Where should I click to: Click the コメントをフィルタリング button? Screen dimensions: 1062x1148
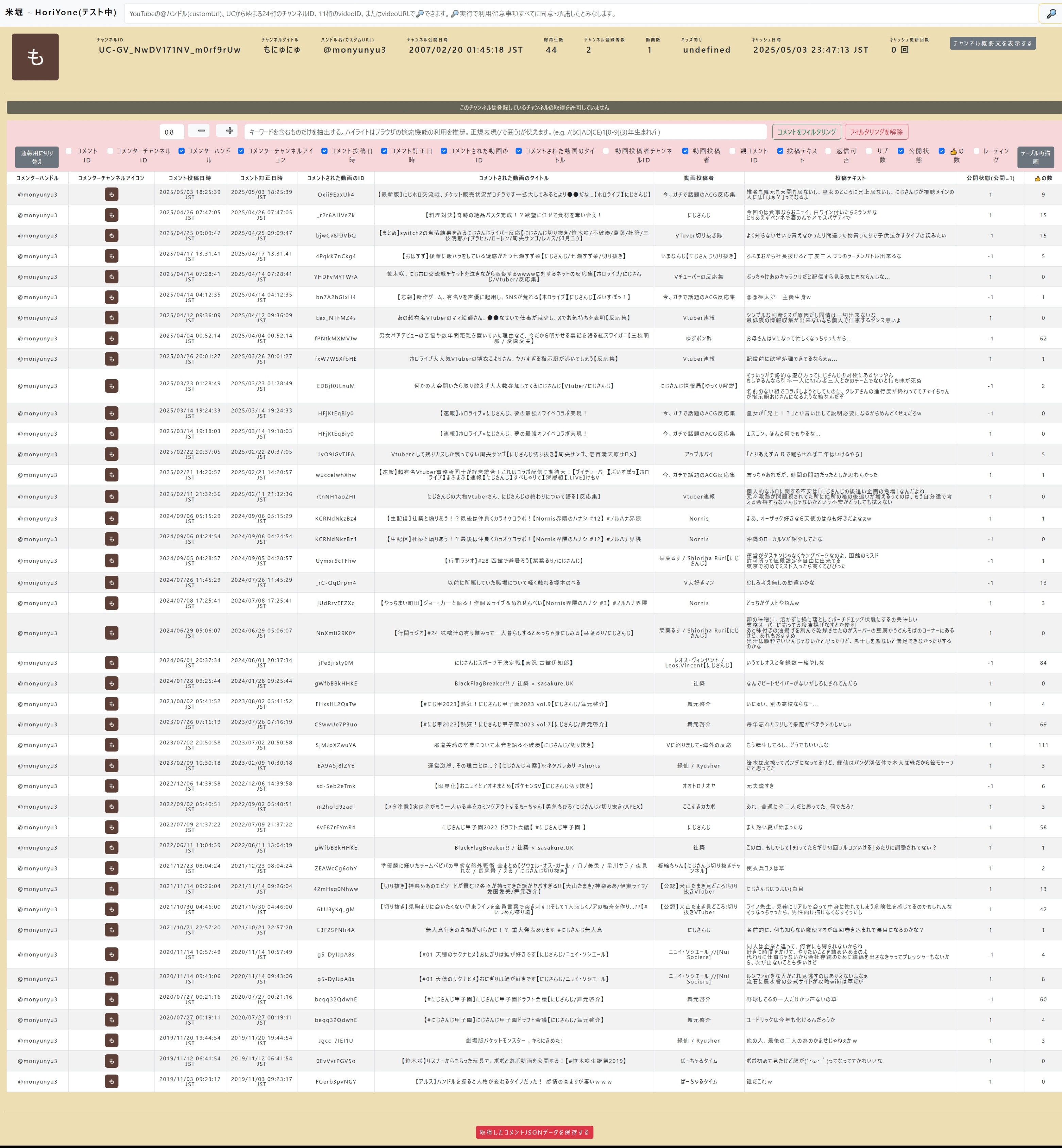[x=806, y=132]
